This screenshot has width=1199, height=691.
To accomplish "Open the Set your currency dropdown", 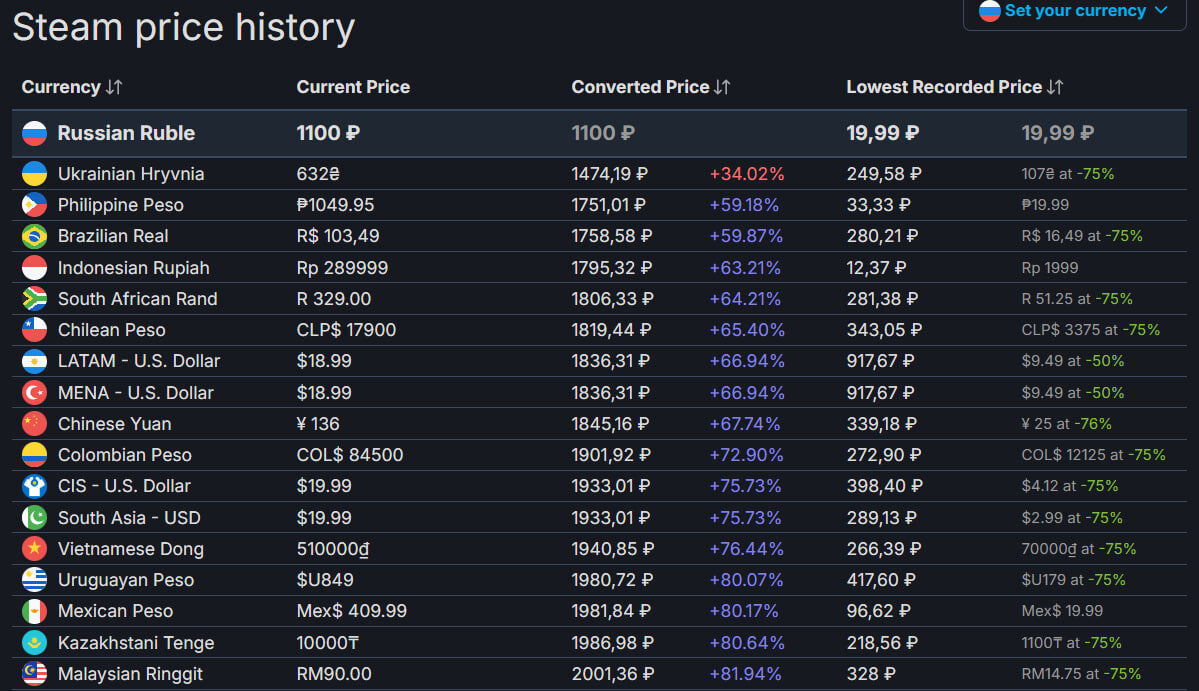I will (x=1073, y=11).
